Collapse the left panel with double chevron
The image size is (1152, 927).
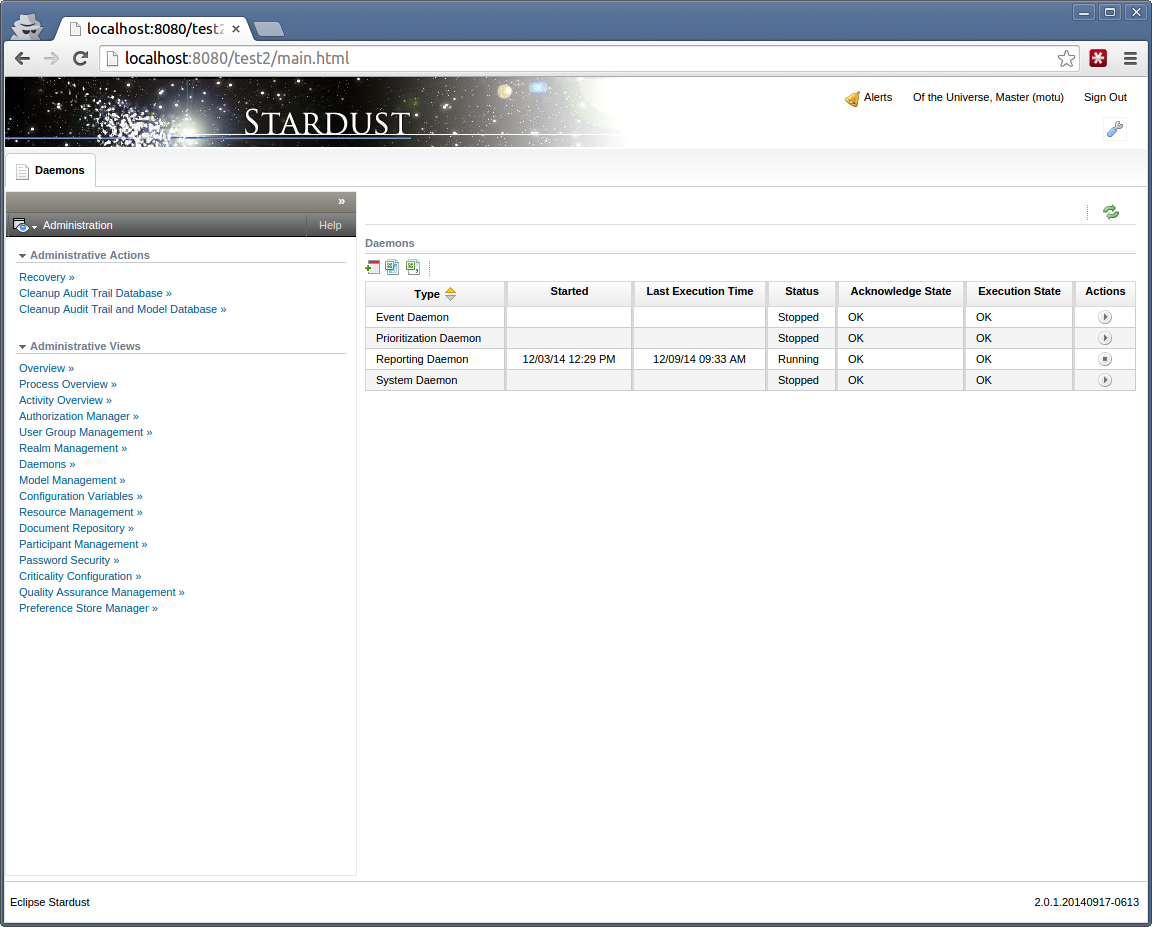pyautogui.click(x=342, y=201)
